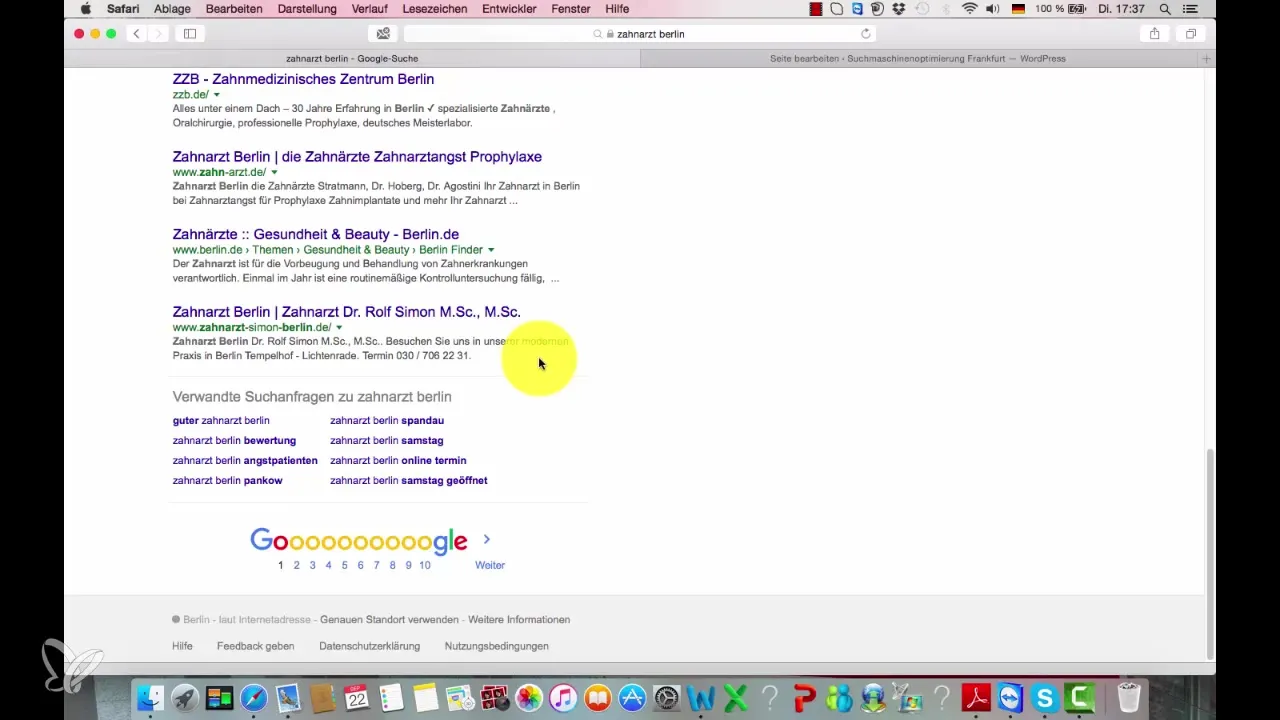Viewport: 1280px width, 720px height.
Task: Open Calendar icon in the Dock
Action: pos(357,697)
